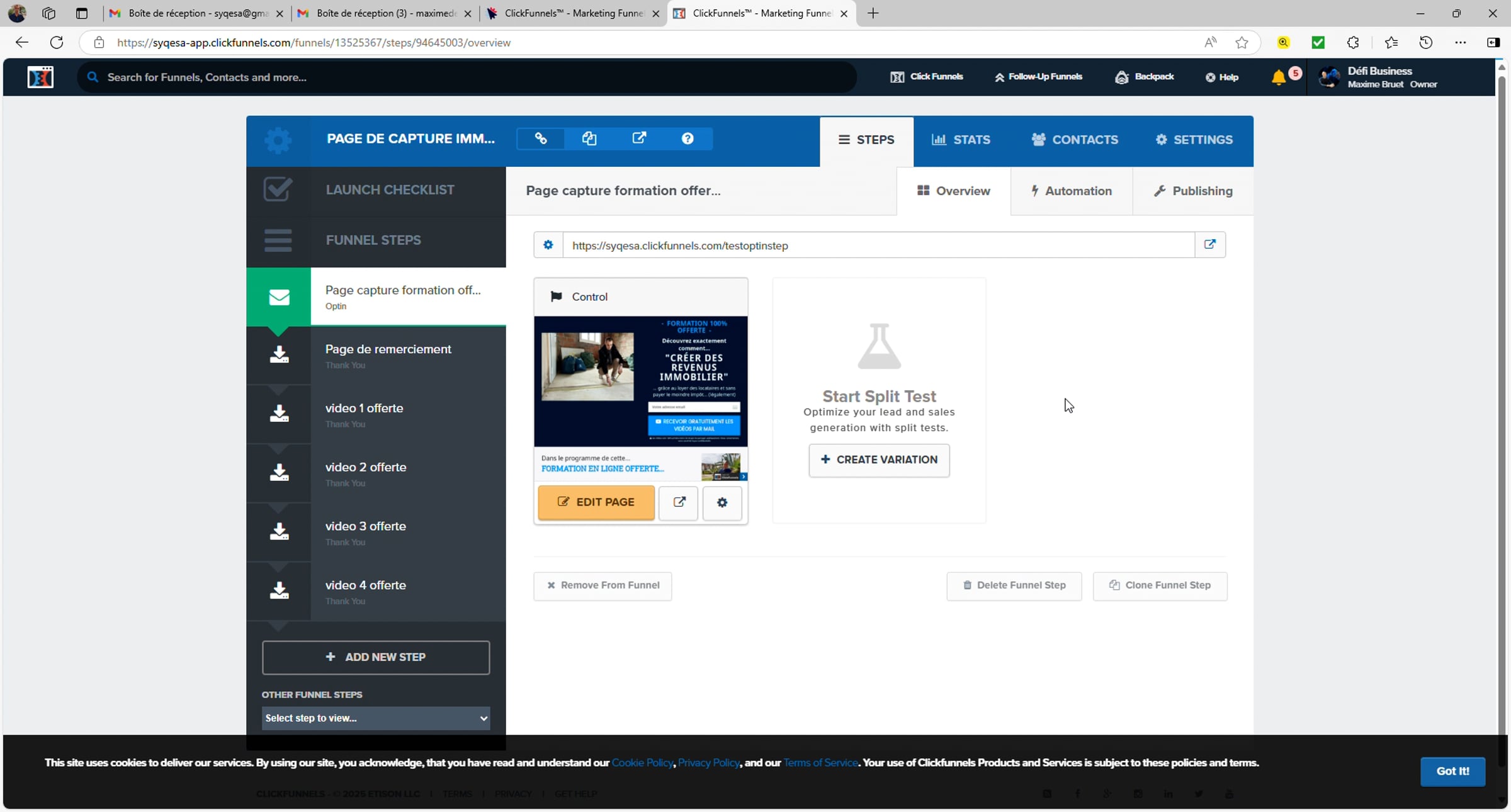Open Privacy Policy link in banner
The width and height of the screenshot is (1511, 812).
tap(708, 763)
